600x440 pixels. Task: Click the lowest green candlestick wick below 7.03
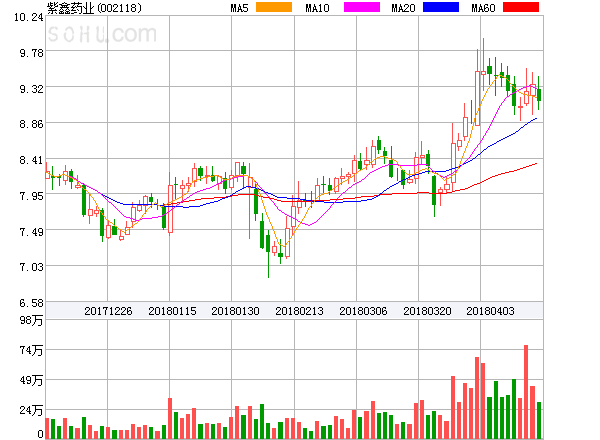[x=268, y=256]
